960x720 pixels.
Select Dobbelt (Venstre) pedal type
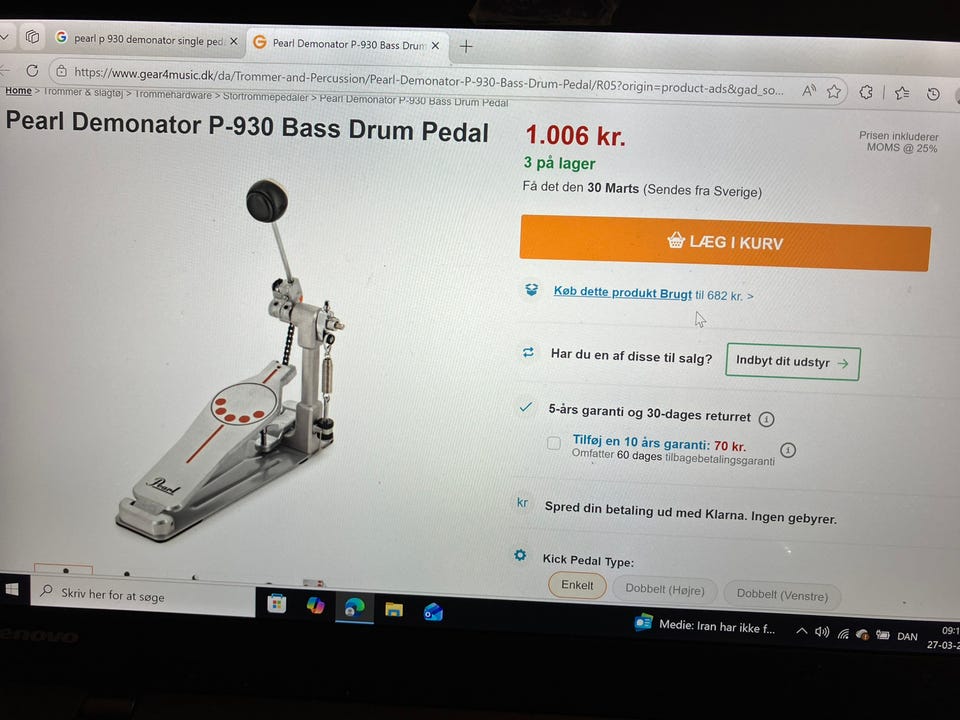point(782,594)
